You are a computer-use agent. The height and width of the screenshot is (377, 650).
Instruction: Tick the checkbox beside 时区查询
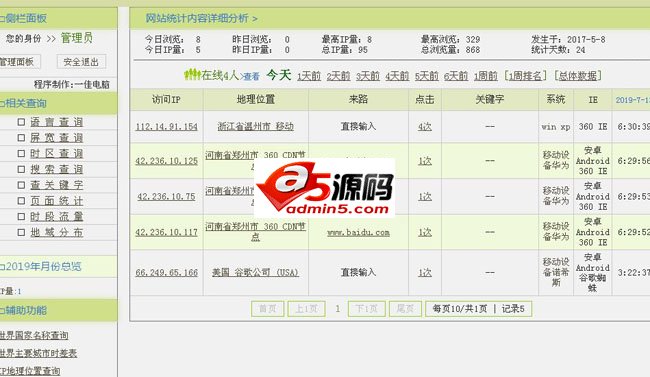21,153
